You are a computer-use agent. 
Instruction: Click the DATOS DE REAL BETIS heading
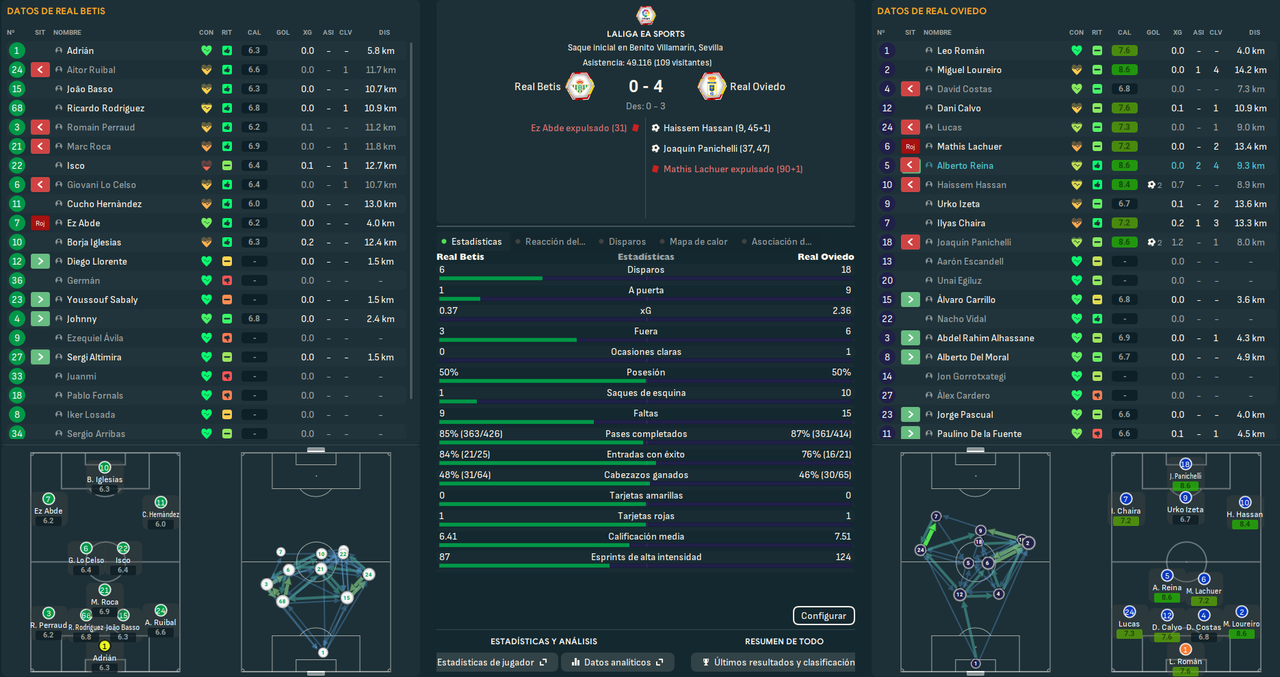(x=55, y=11)
